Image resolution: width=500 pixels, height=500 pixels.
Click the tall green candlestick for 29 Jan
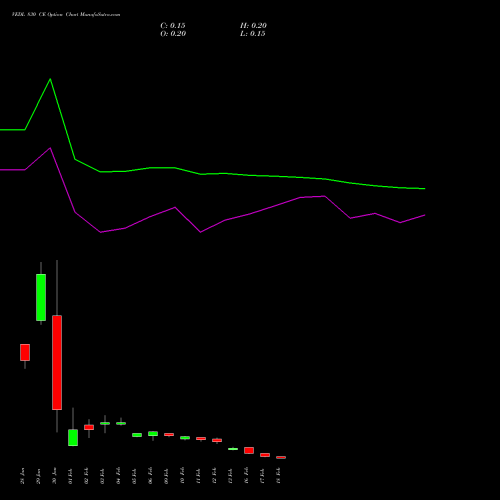tap(41, 297)
